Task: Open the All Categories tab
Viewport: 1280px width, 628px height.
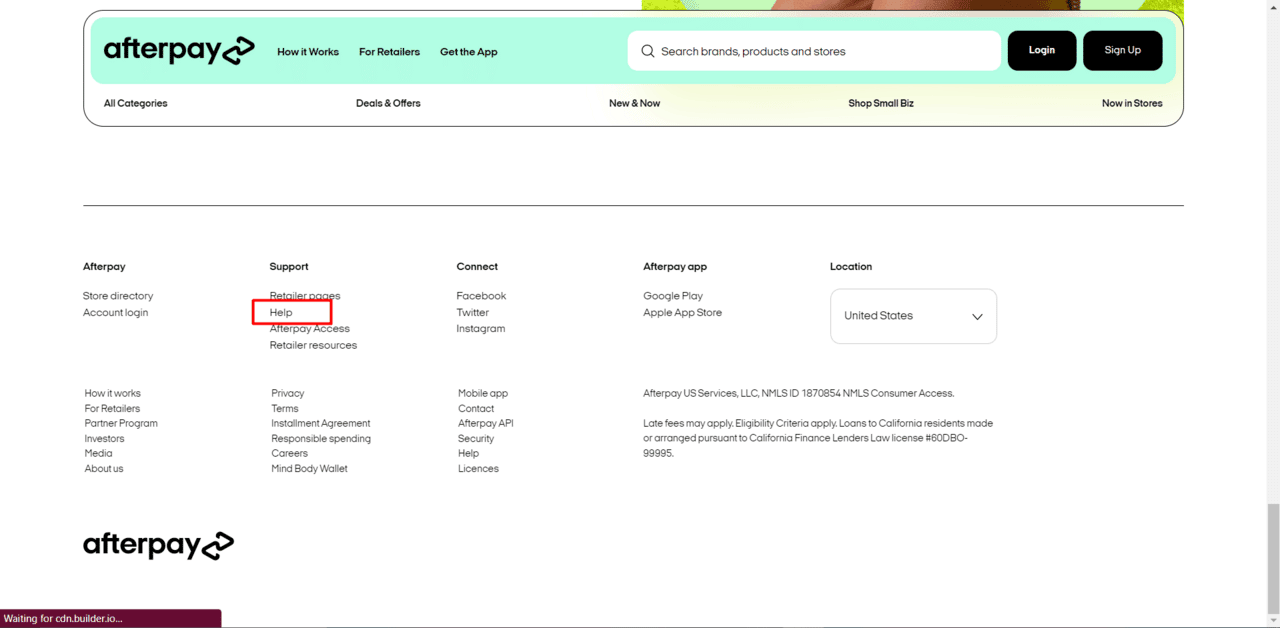Action: 136,103
